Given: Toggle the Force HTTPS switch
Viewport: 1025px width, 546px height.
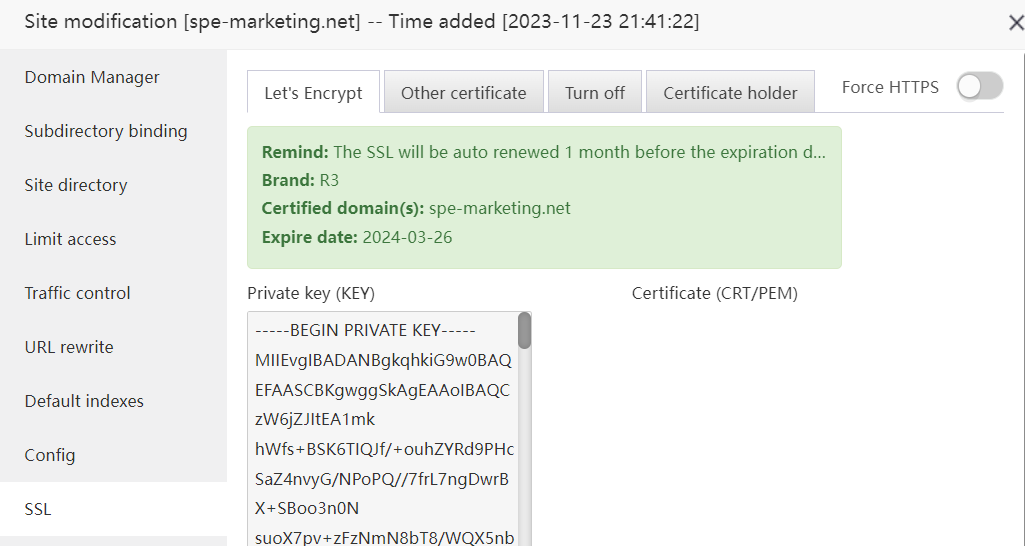Looking at the screenshot, I should pyautogui.click(x=979, y=87).
